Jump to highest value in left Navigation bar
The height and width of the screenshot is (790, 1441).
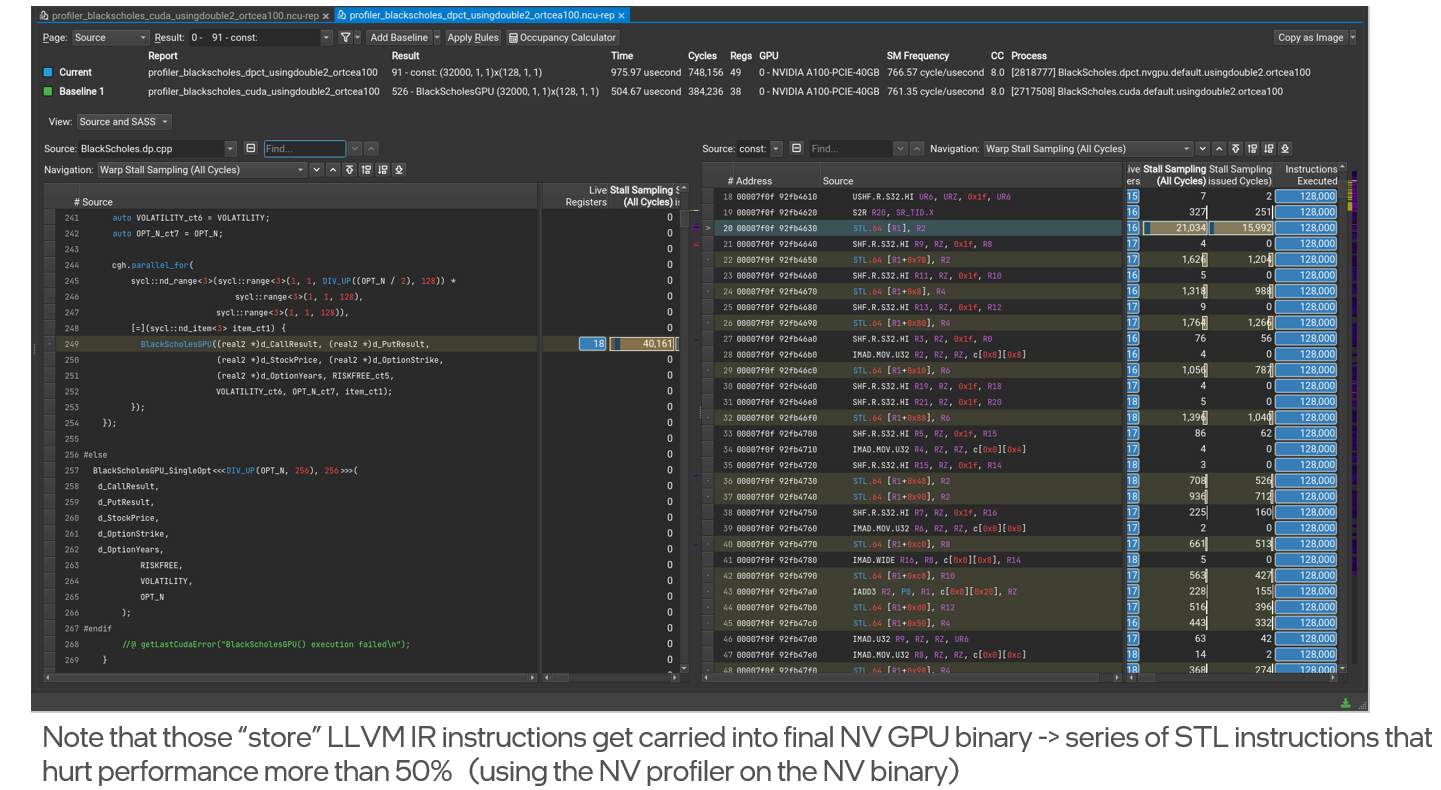click(x=349, y=170)
